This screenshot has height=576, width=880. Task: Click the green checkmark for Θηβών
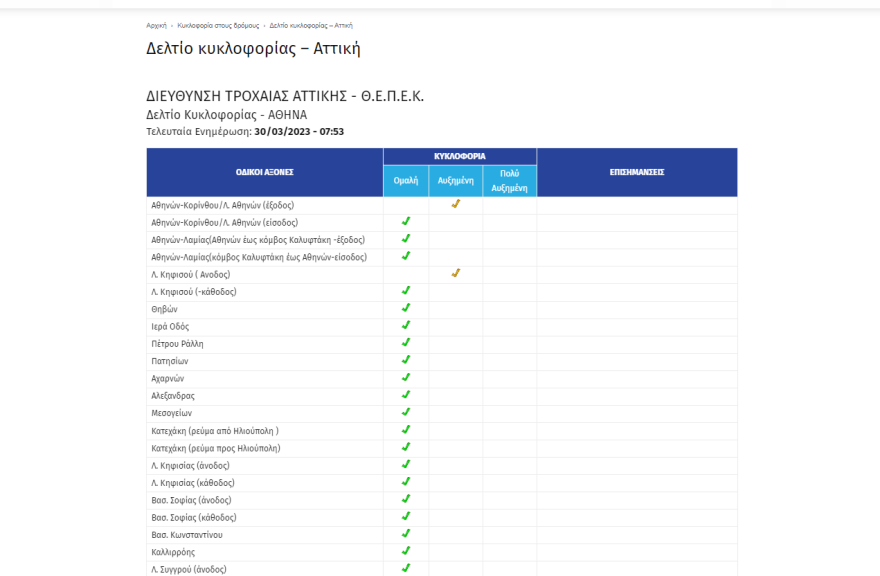[406, 308]
